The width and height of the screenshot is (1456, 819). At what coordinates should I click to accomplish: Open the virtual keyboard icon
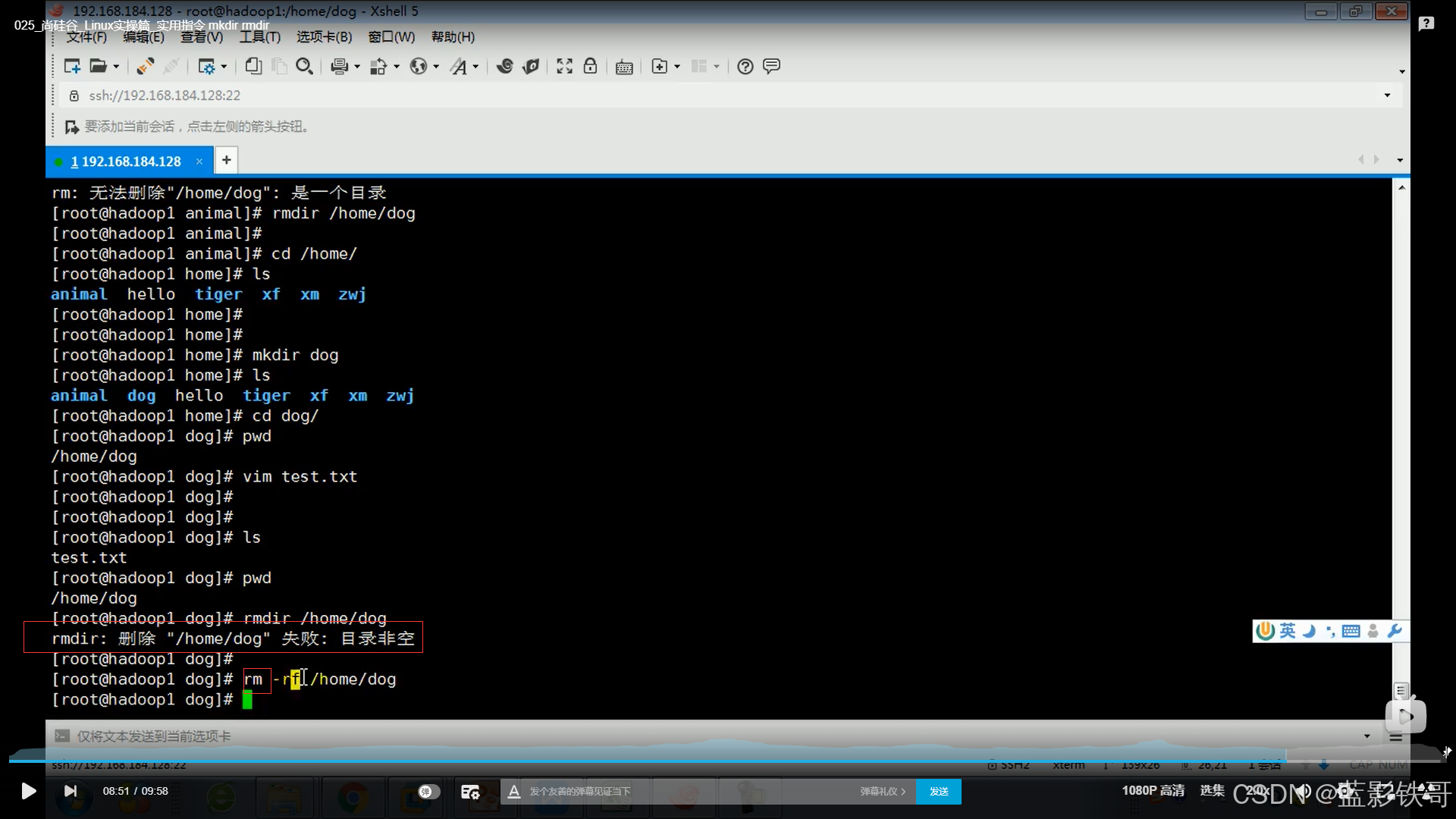click(x=624, y=67)
